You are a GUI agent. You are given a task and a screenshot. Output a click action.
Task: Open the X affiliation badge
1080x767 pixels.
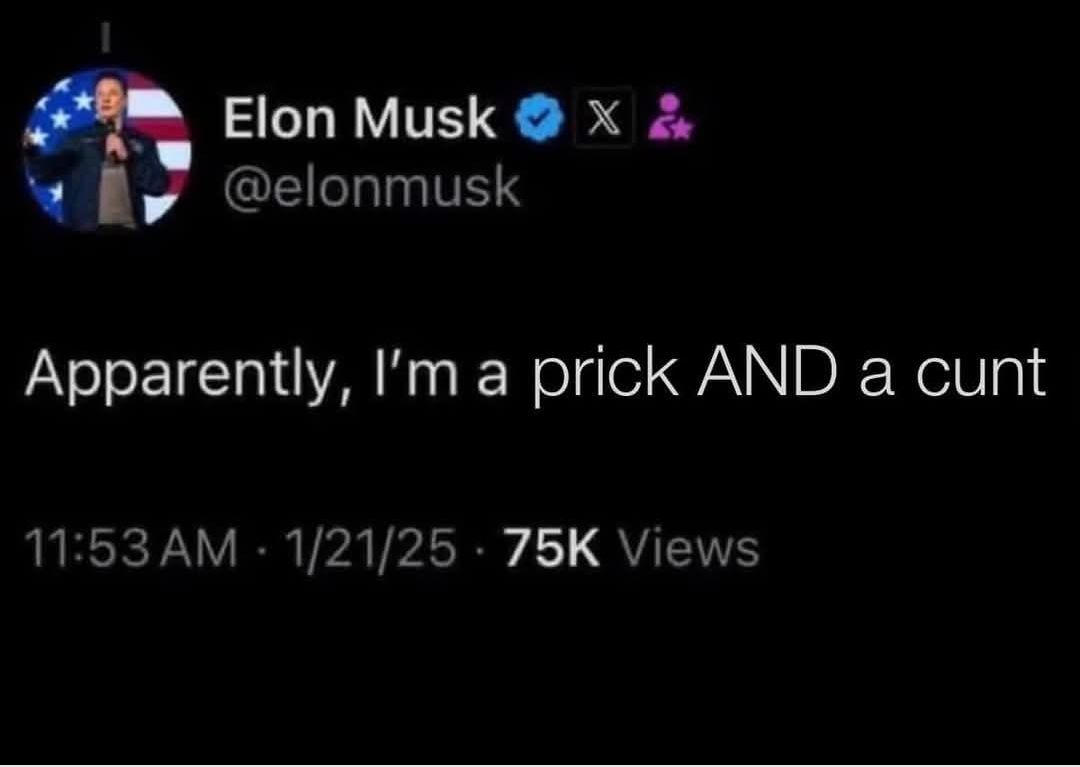click(603, 118)
